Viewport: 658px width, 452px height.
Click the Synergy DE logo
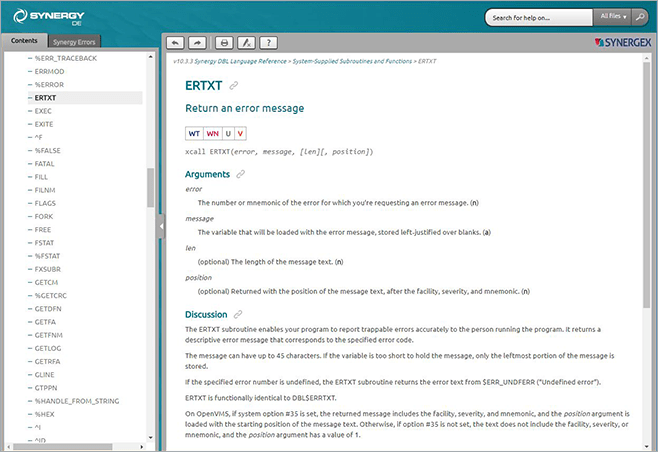click(49, 17)
